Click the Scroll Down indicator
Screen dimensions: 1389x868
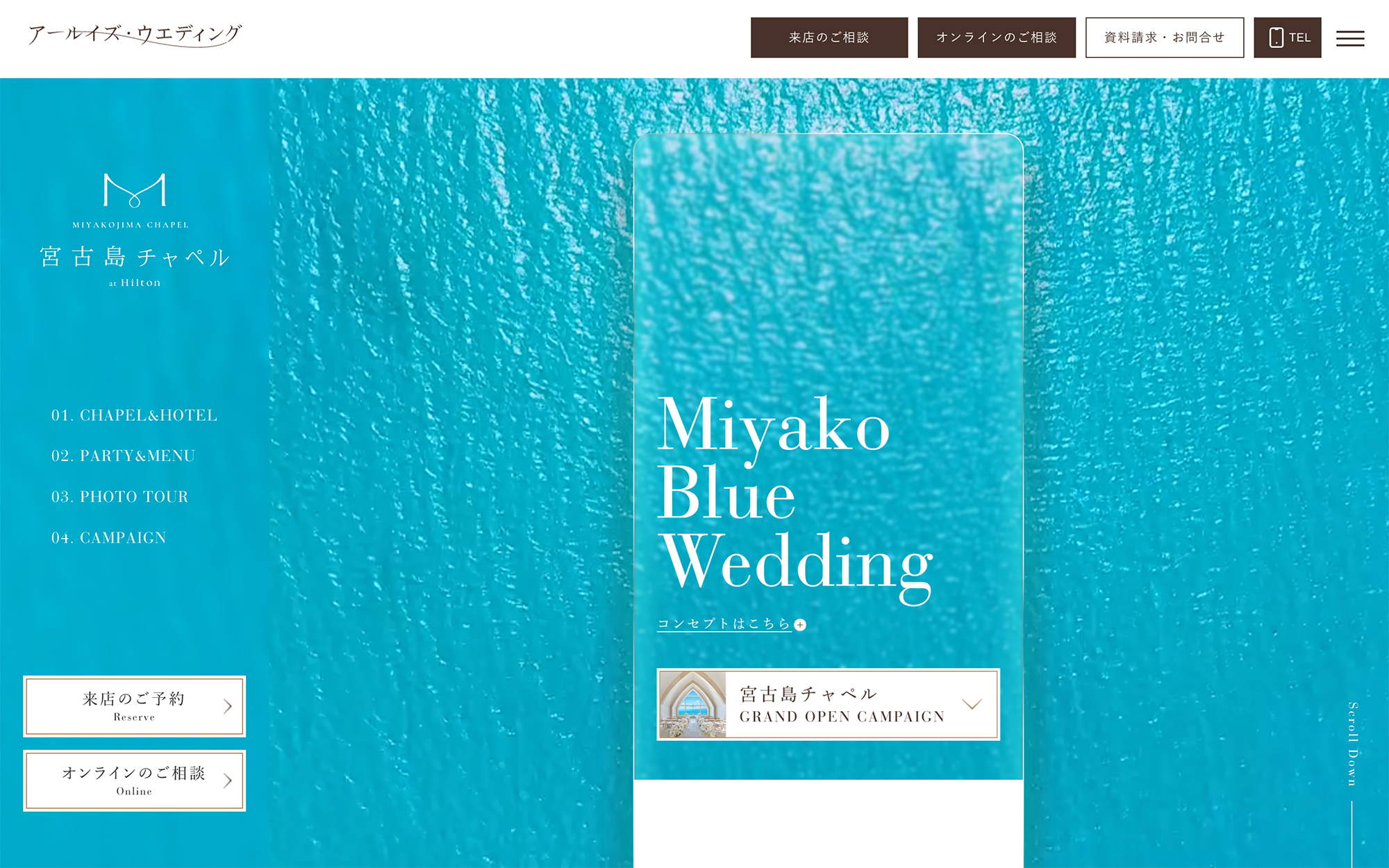(1352, 744)
